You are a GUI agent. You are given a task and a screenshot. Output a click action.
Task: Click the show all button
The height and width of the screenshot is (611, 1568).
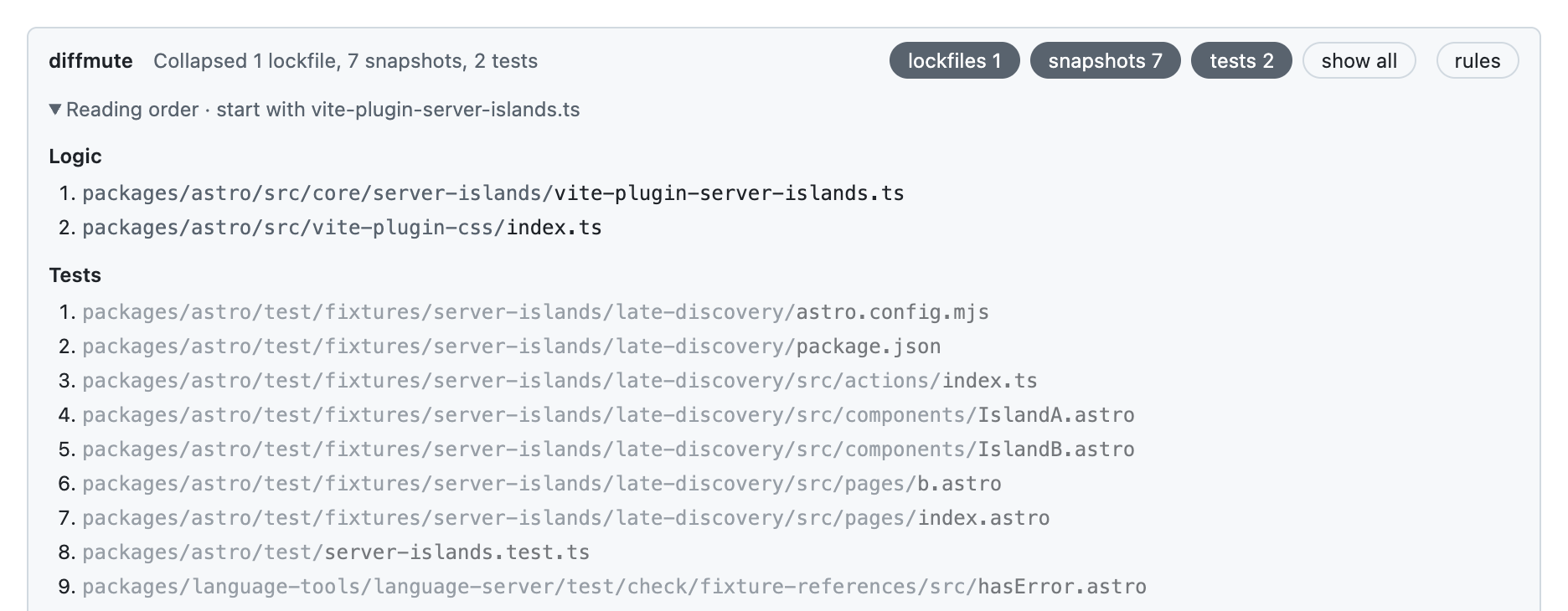click(1359, 61)
